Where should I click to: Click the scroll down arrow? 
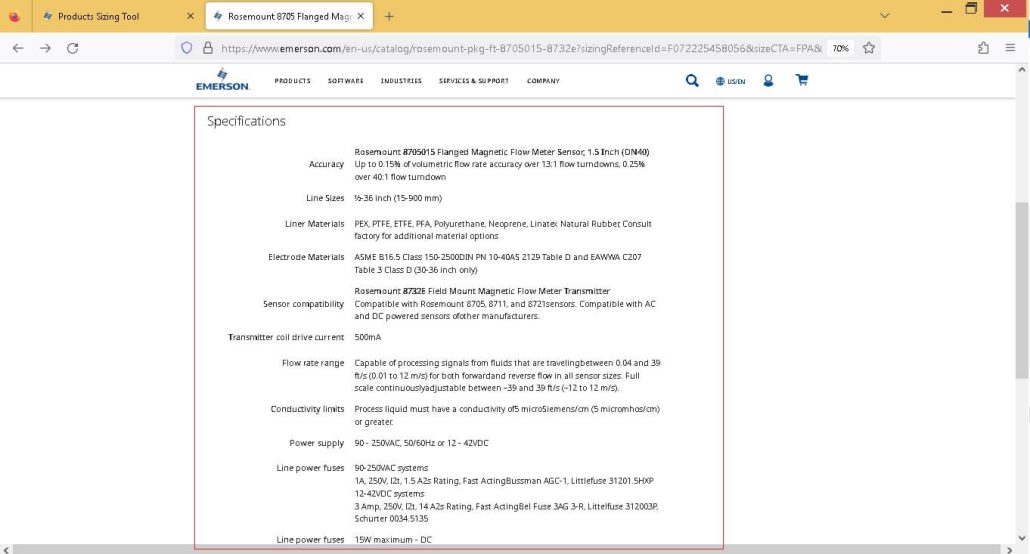pos(1021,538)
